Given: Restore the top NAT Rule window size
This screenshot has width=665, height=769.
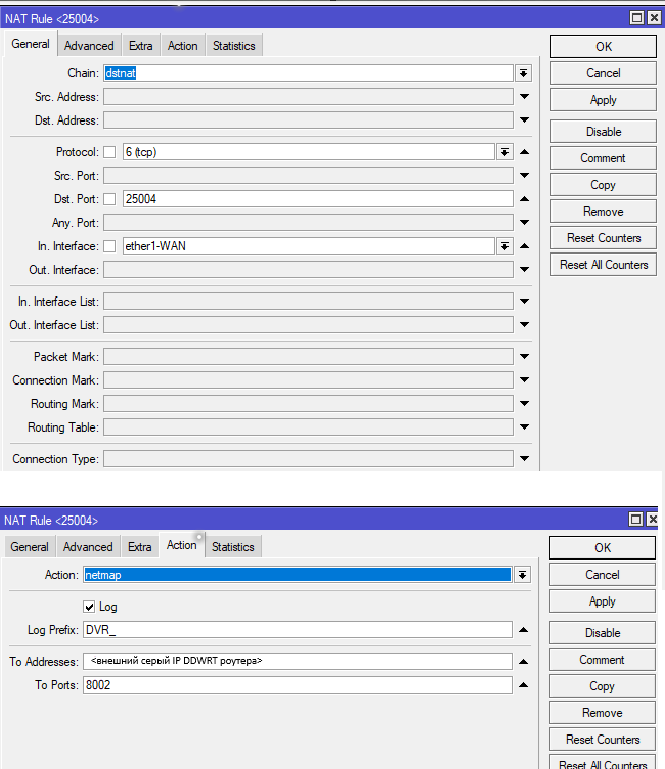Looking at the screenshot, I should click(637, 18).
